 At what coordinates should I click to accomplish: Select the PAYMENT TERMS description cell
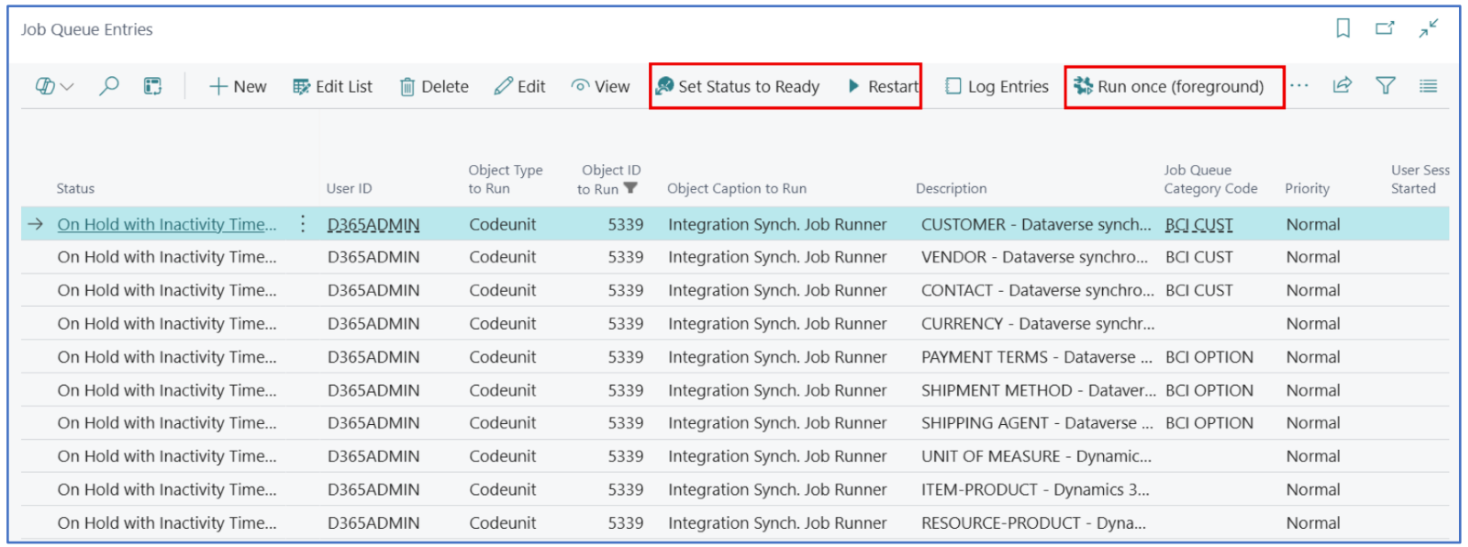[1038, 357]
